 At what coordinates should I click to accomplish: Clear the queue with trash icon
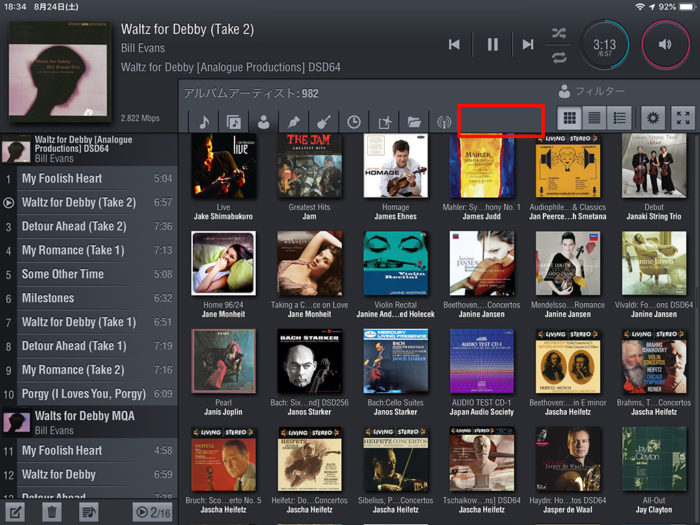[52, 512]
